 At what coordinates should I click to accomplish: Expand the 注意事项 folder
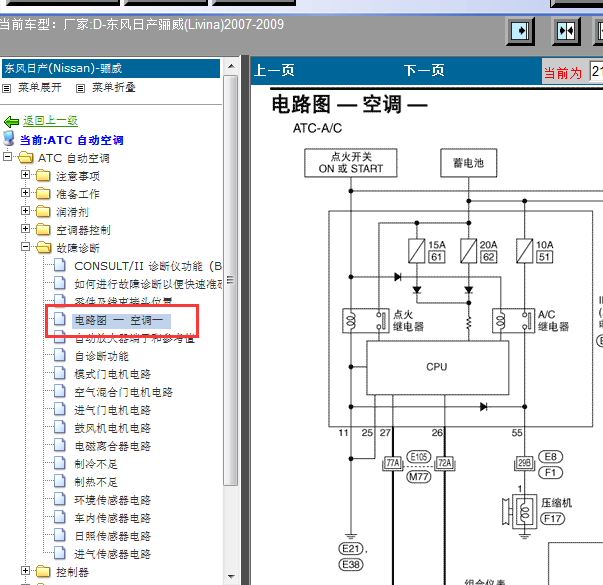25,175
